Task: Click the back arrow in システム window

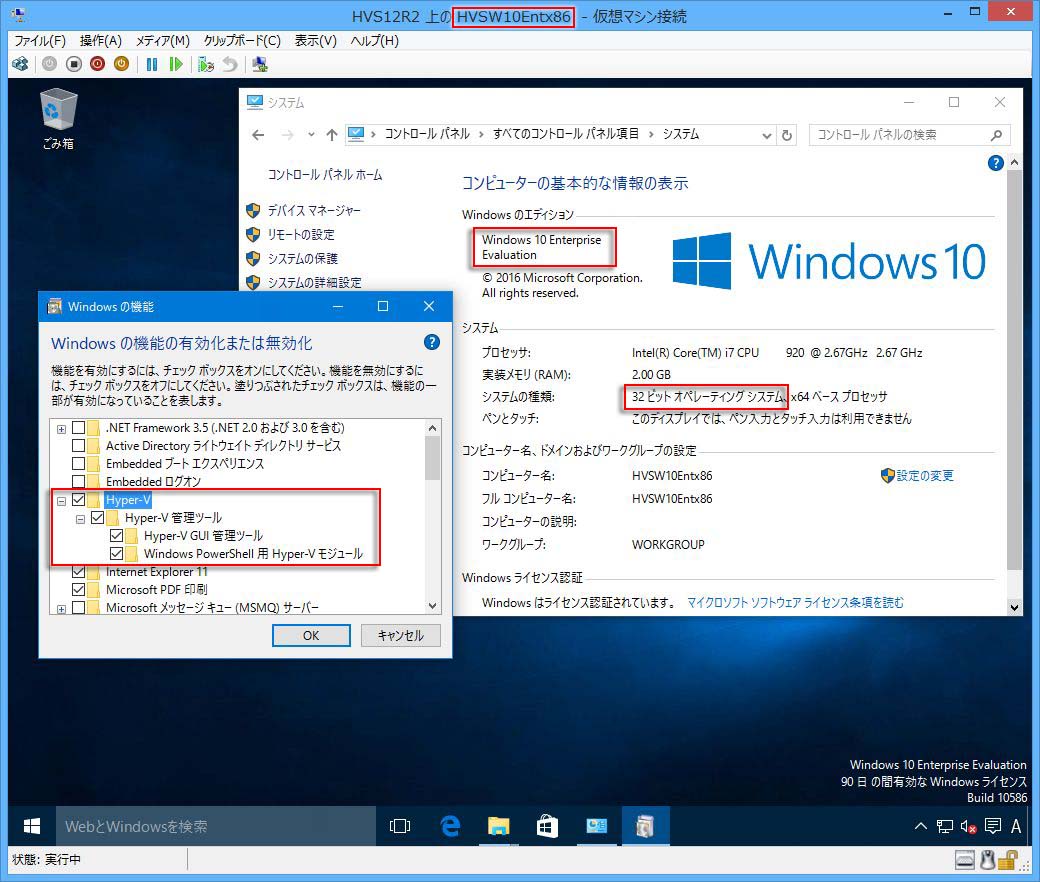Action: click(258, 135)
